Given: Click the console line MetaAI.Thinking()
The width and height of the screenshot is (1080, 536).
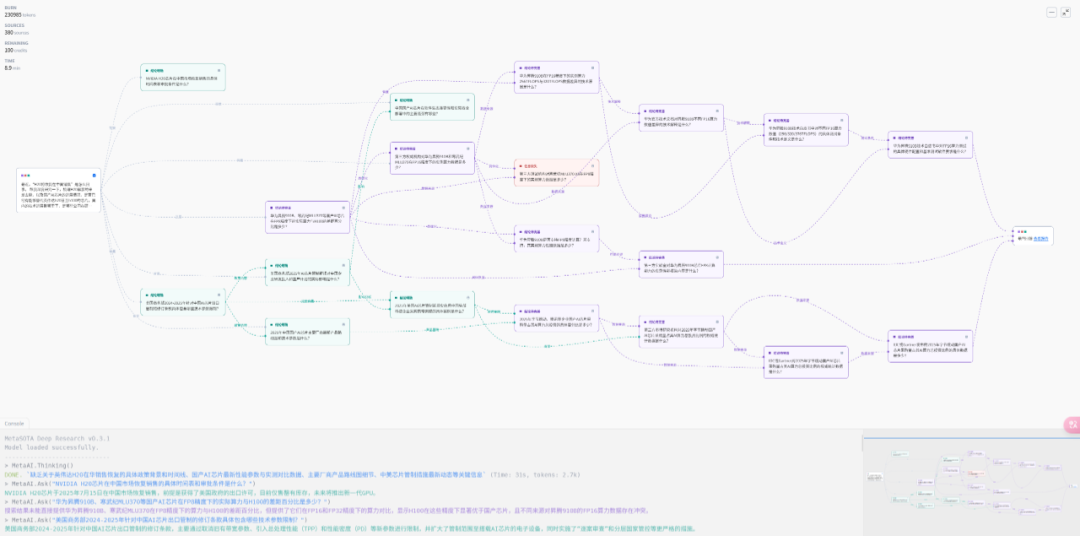Looking at the screenshot, I should click(39, 466).
